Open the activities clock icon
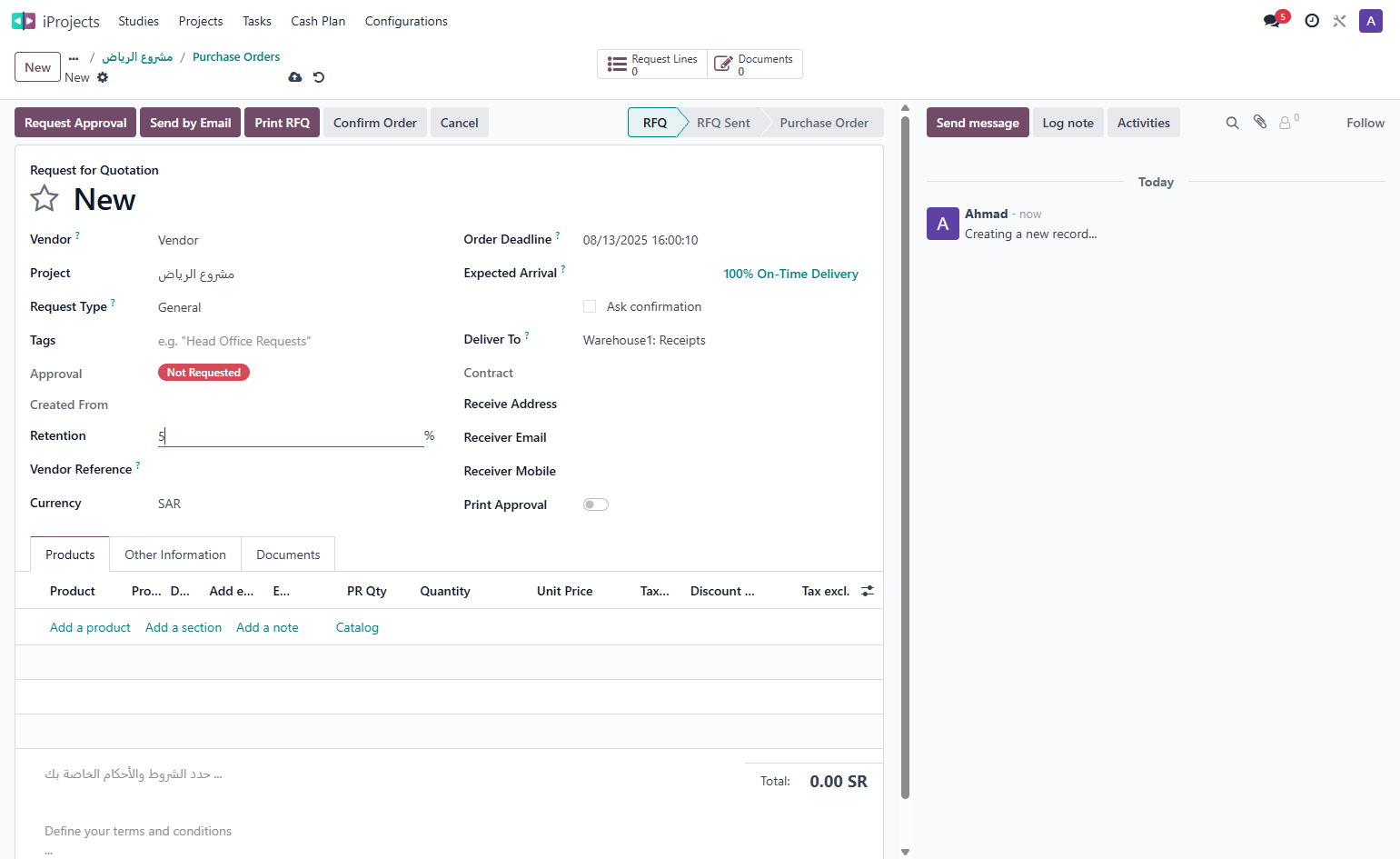Image resolution: width=1400 pixels, height=859 pixels. coord(1312,21)
